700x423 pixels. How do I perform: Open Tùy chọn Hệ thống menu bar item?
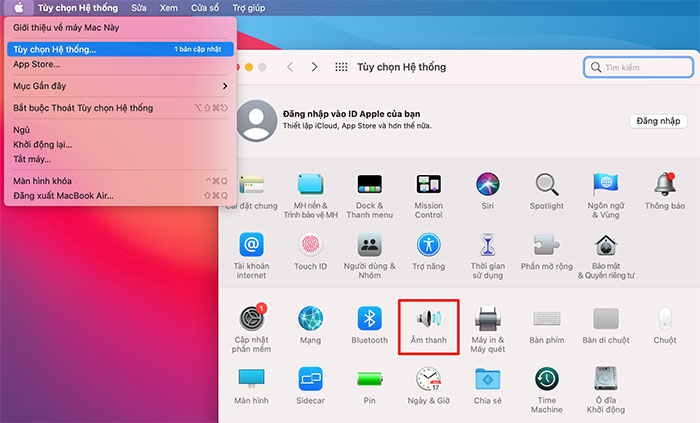pos(78,8)
